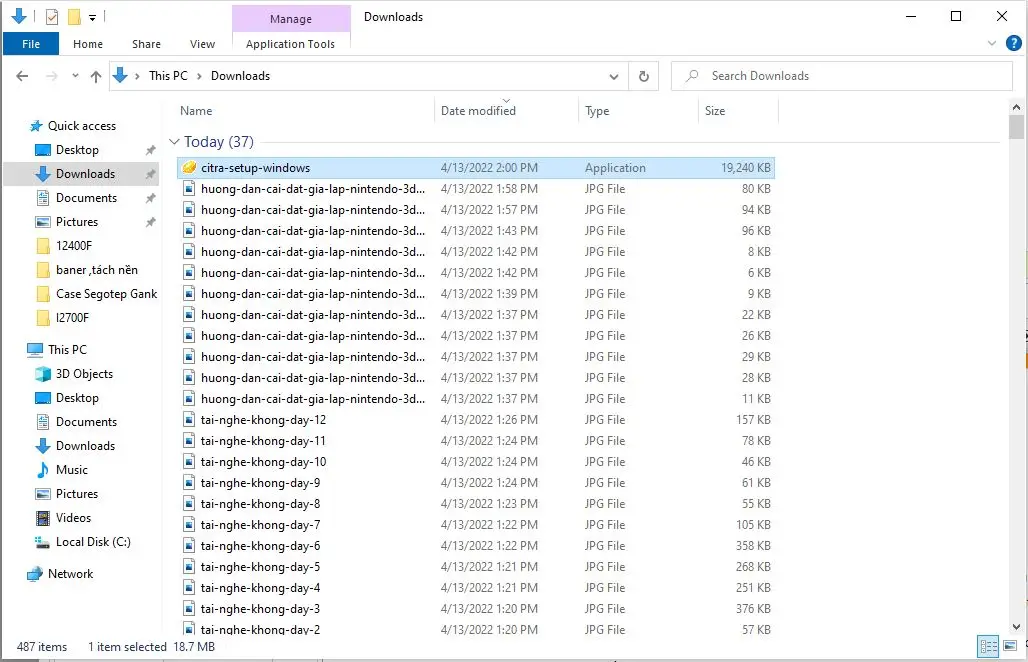Expand the ribbon with chevron arrow
Image resolution: width=1028 pixels, height=662 pixels.
coord(992,44)
